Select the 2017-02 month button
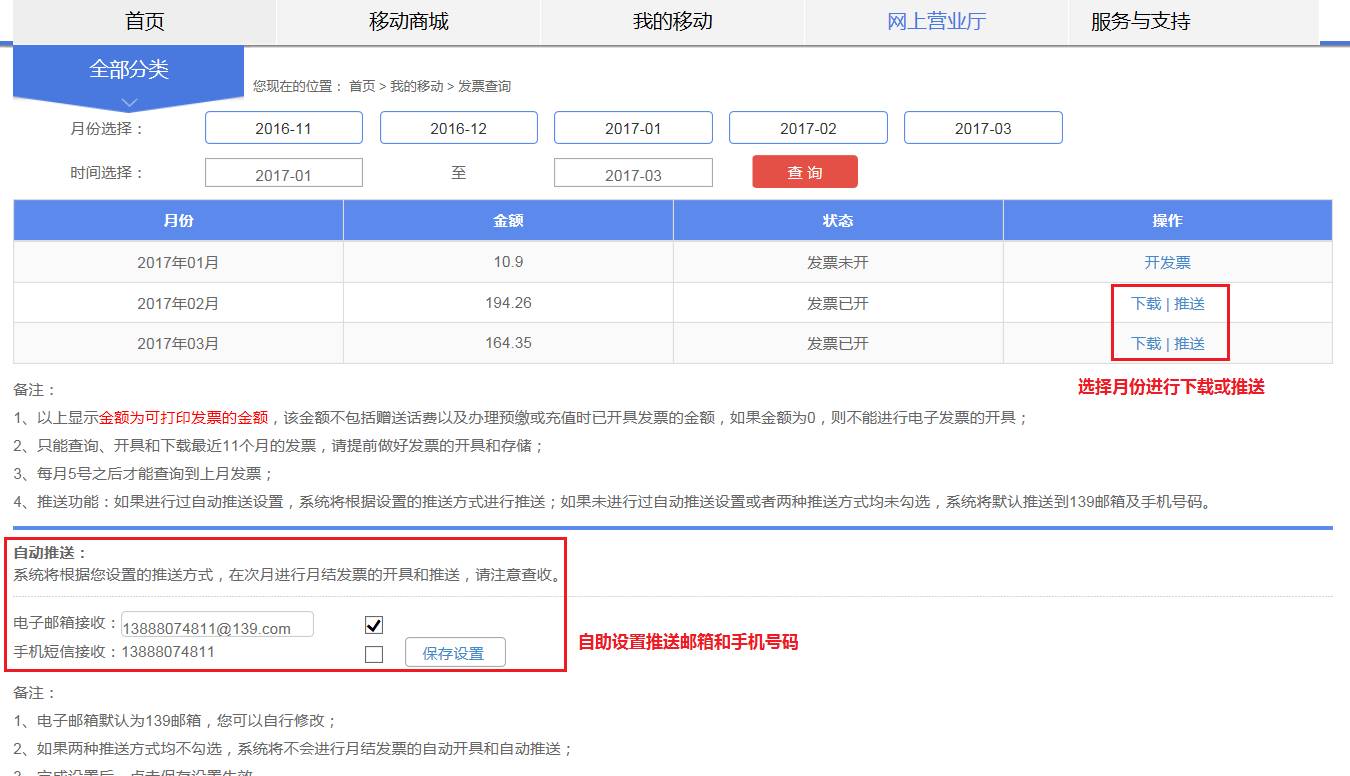This screenshot has height=776, width=1350. coord(808,127)
